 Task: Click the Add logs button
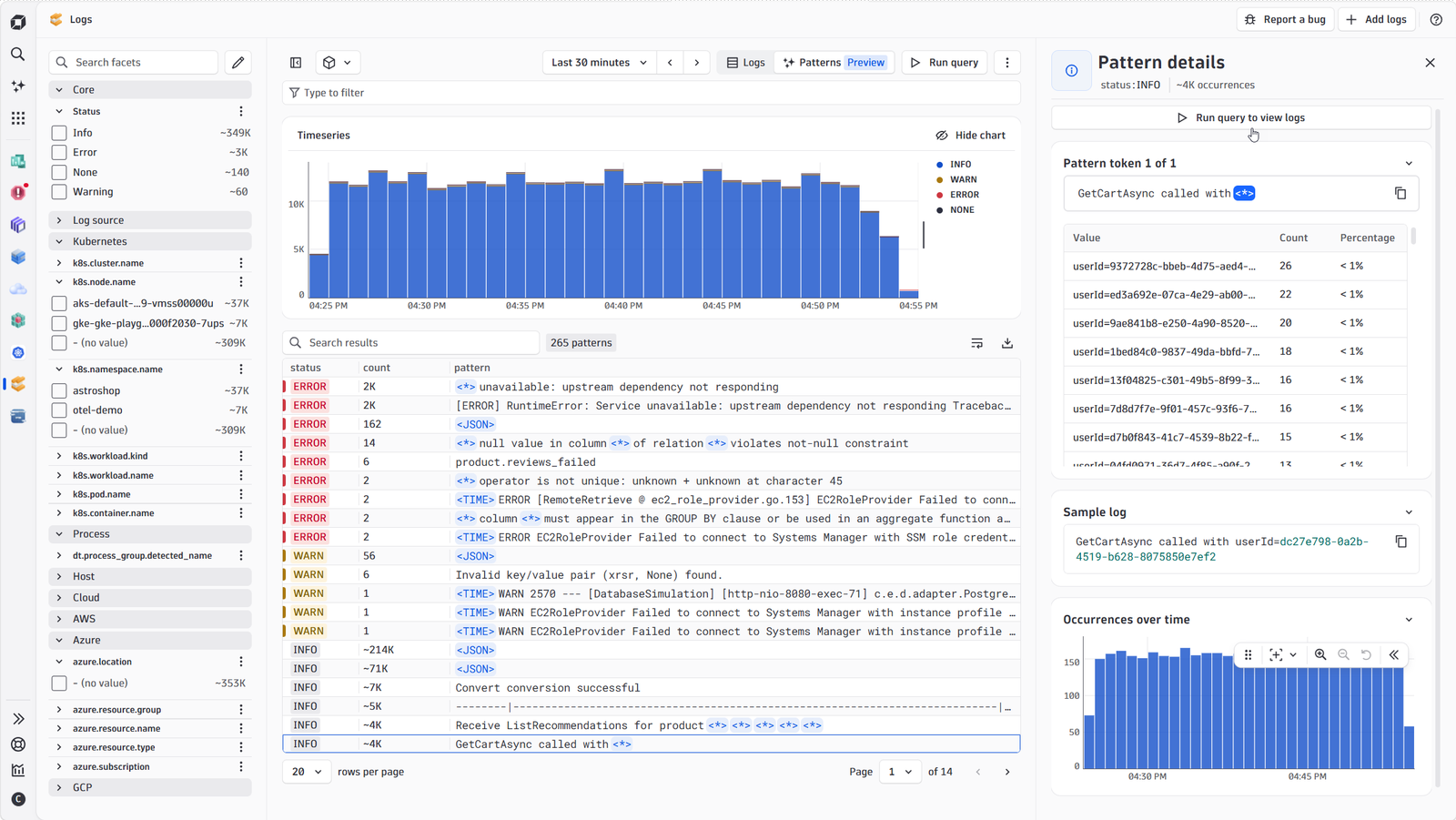(x=1376, y=19)
